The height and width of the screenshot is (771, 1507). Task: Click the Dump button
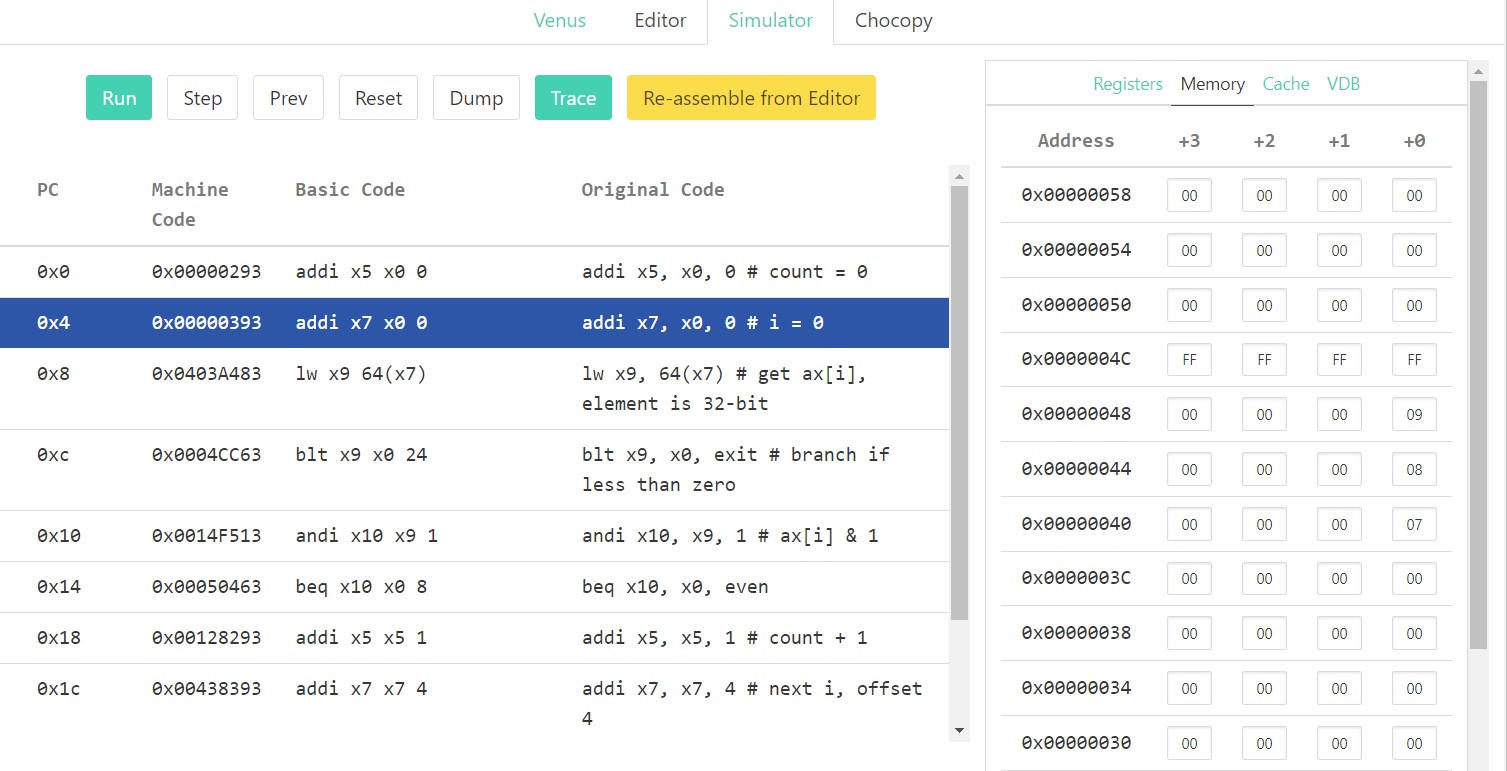[x=476, y=98]
